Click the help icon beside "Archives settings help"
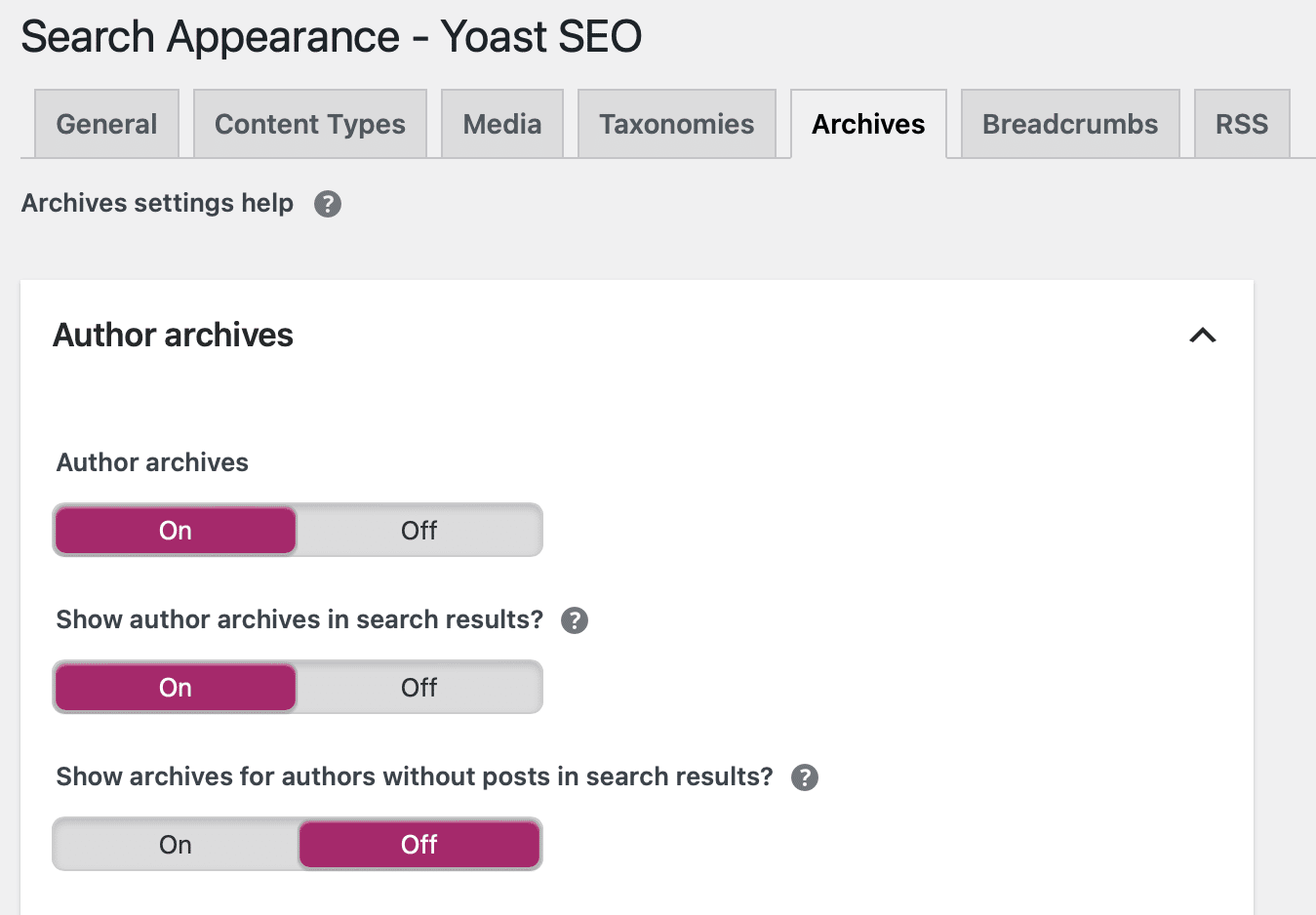 tap(328, 203)
